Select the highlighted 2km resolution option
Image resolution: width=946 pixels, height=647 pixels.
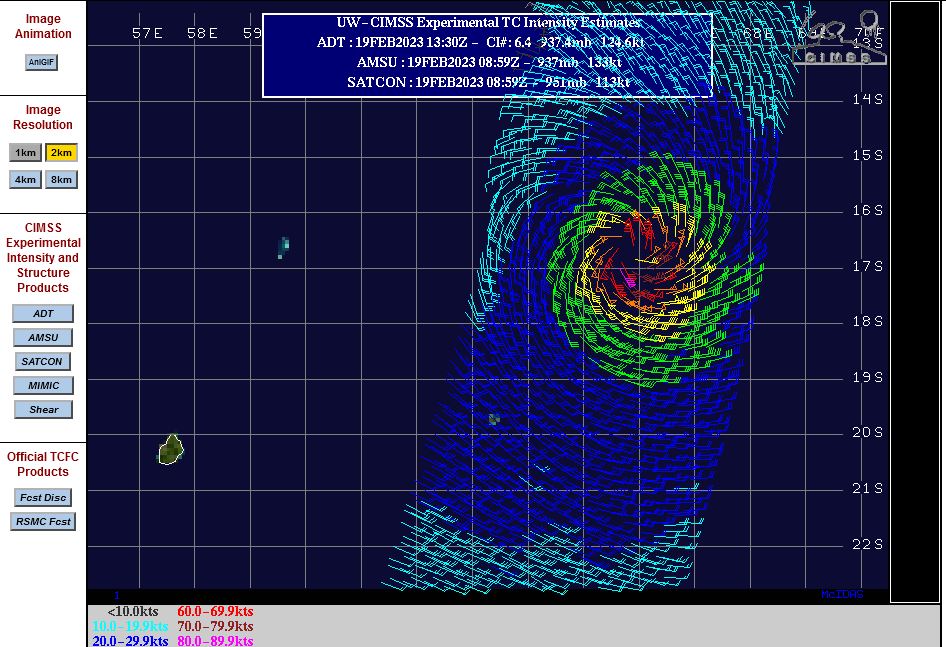pyautogui.click(x=61, y=153)
